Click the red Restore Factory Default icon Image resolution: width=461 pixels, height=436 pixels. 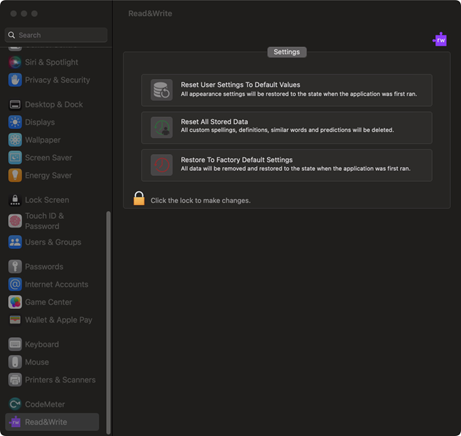[162, 165]
